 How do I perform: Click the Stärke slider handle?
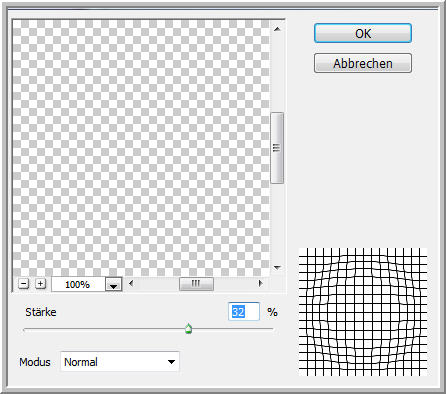click(x=188, y=329)
